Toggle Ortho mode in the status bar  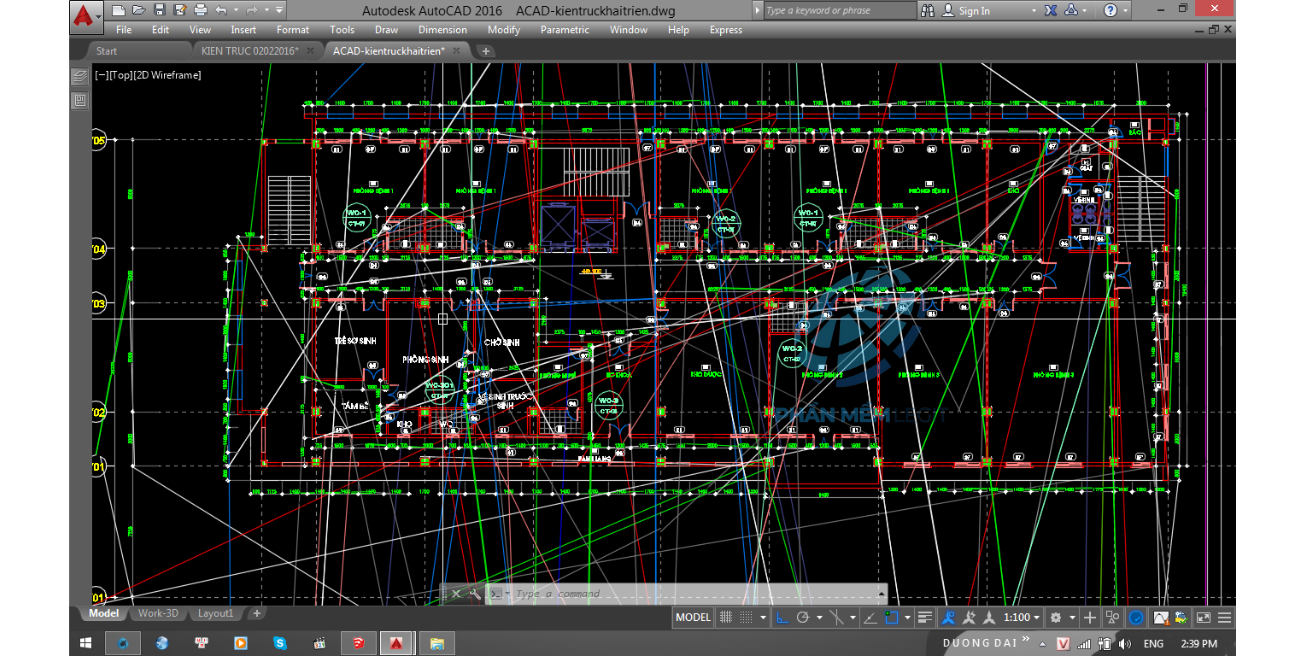[783, 618]
